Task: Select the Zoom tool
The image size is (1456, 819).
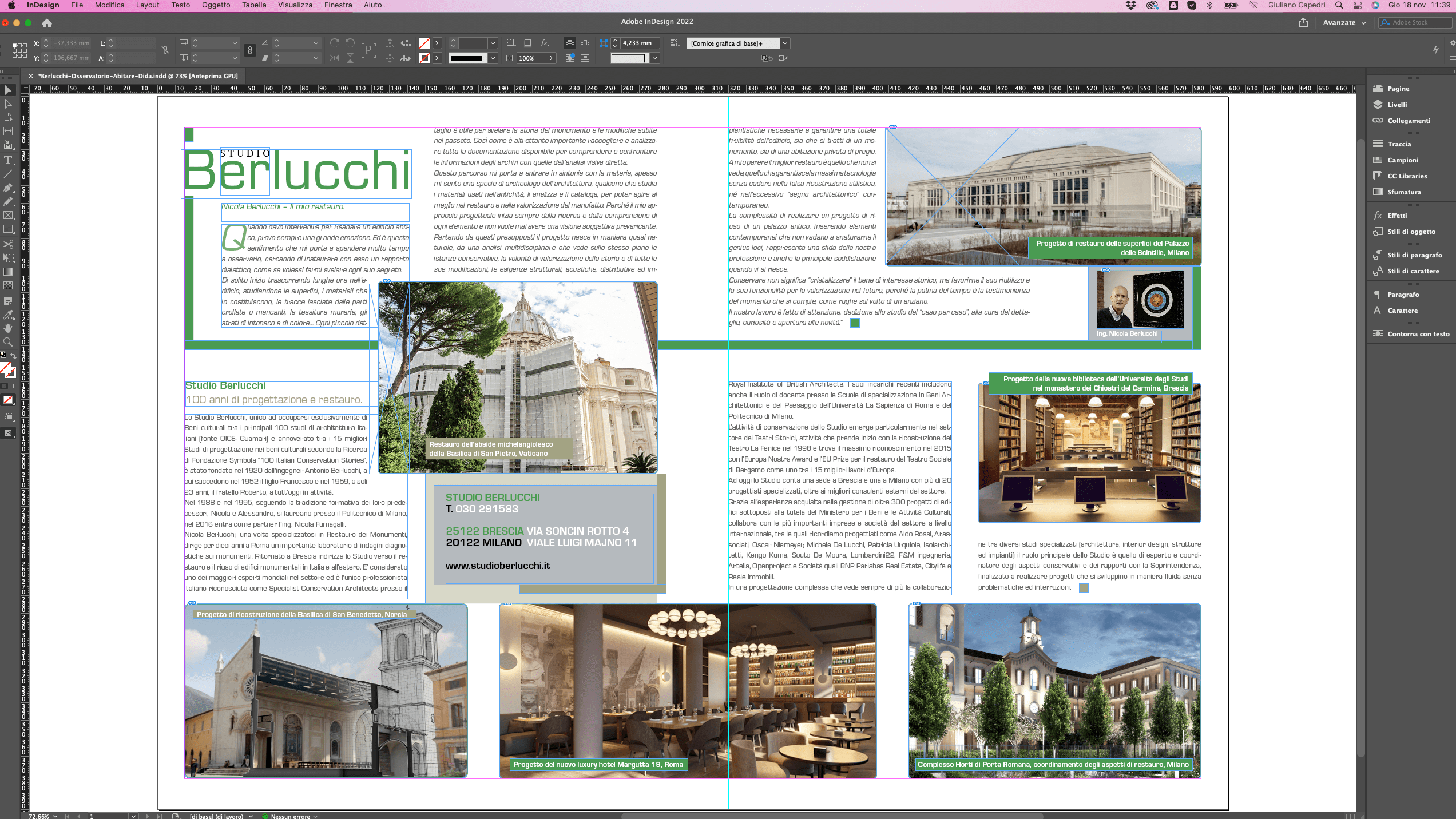Action: pos(8,342)
